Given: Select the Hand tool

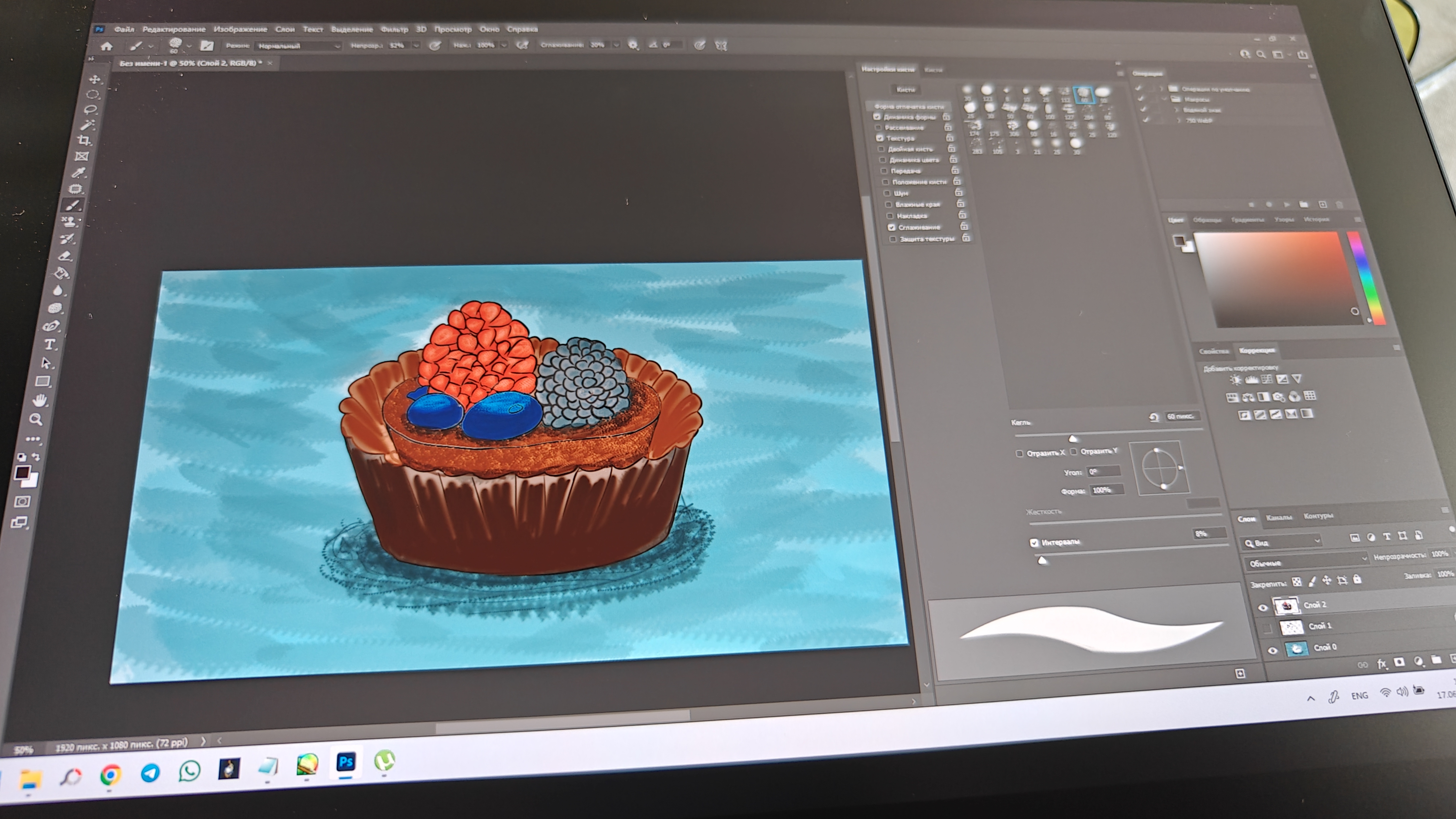Looking at the screenshot, I should click(x=40, y=400).
